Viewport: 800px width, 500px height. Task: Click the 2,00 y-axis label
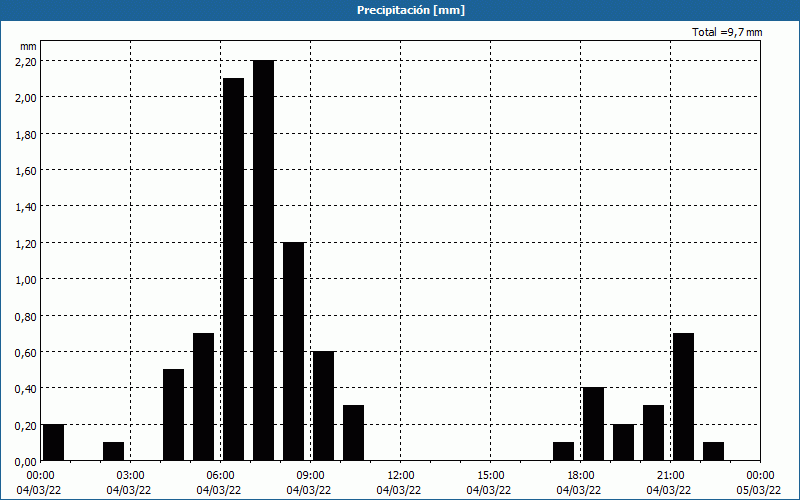[x=26, y=97]
